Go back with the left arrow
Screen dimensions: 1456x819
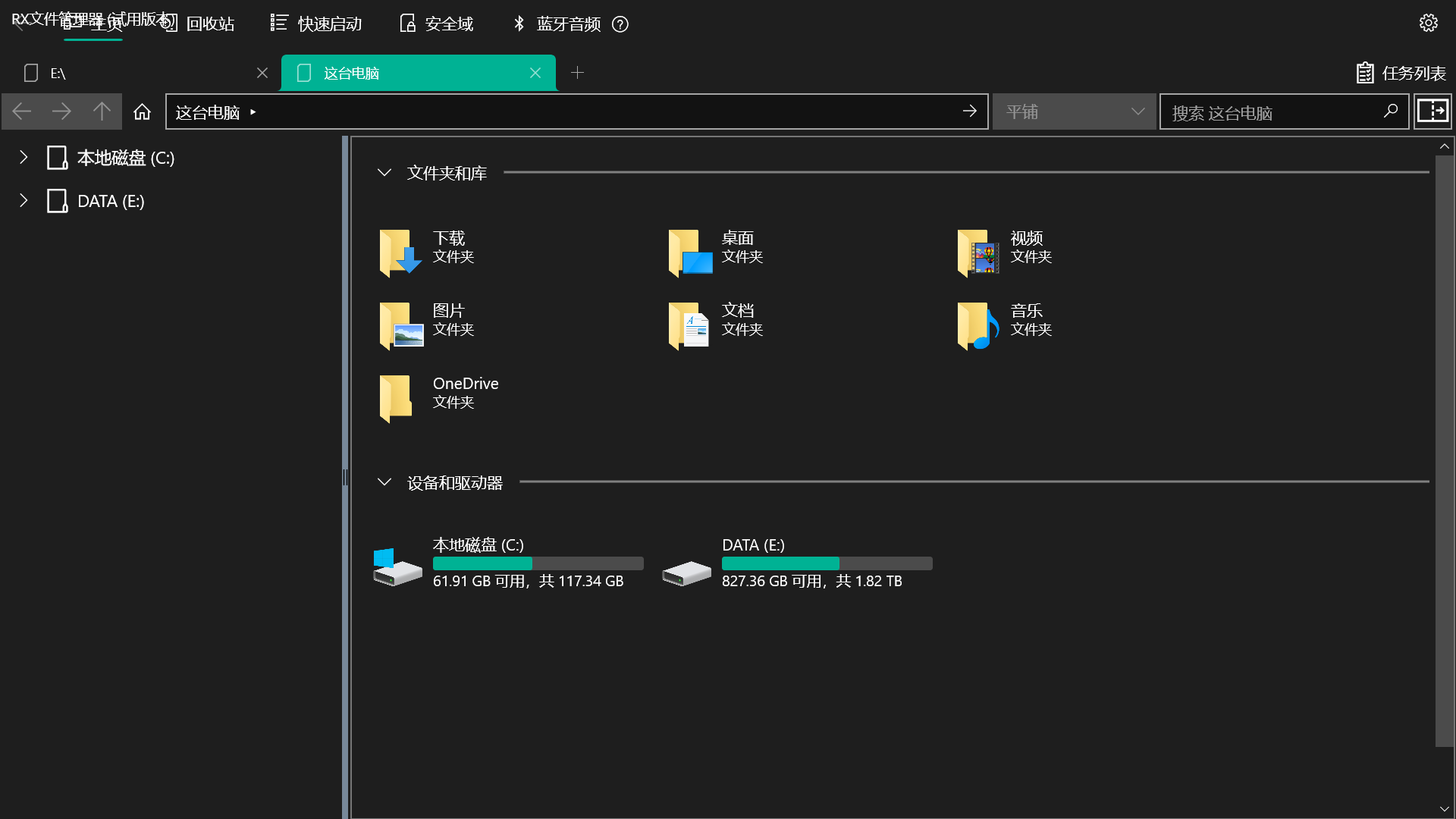pyautogui.click(x=22, y=112)
